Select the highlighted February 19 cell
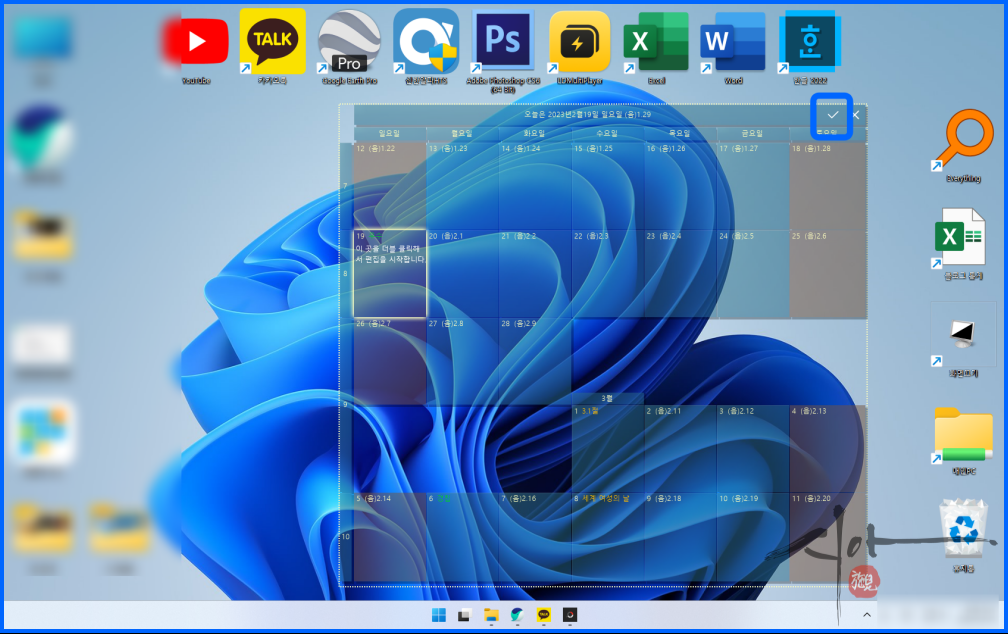Screen dimensions: 1008x634 point(390,273)
